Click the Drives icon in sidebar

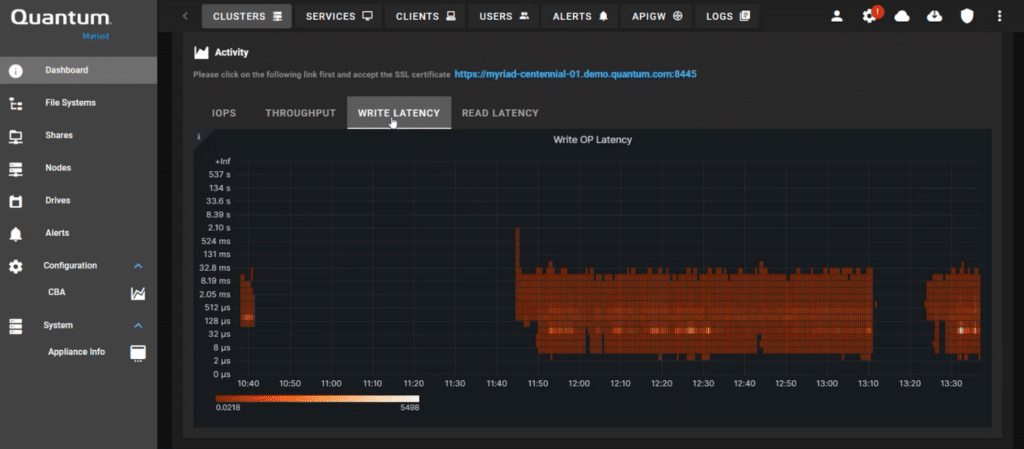pos(16,202)
